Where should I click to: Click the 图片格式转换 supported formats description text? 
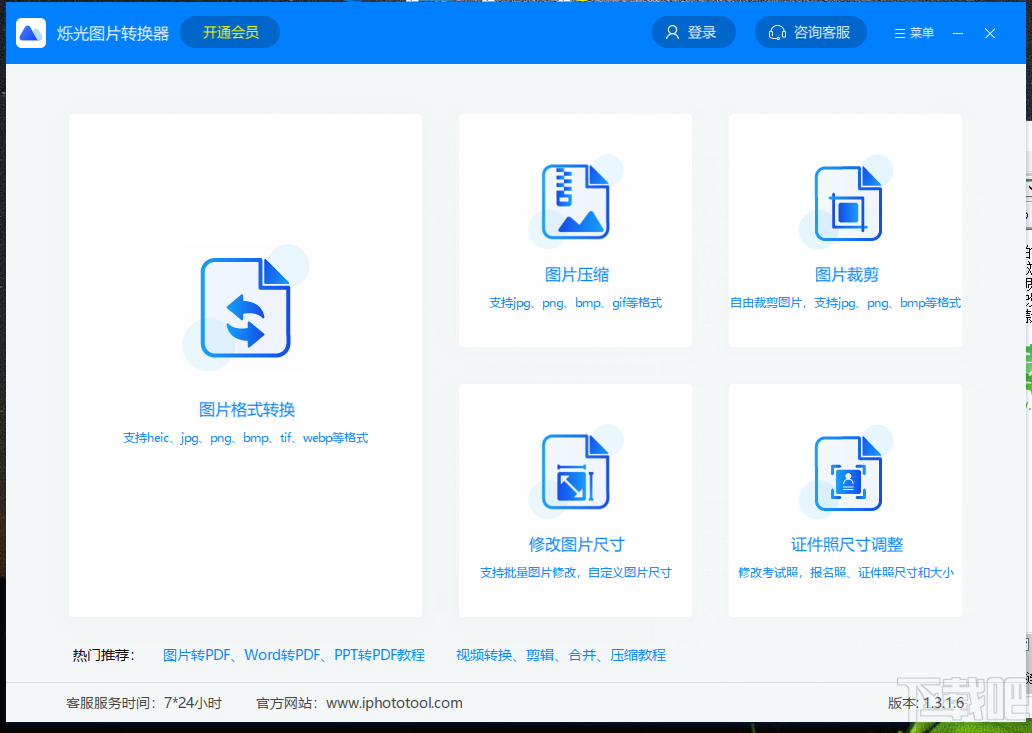pyautogui.click(x=245, y=437)
